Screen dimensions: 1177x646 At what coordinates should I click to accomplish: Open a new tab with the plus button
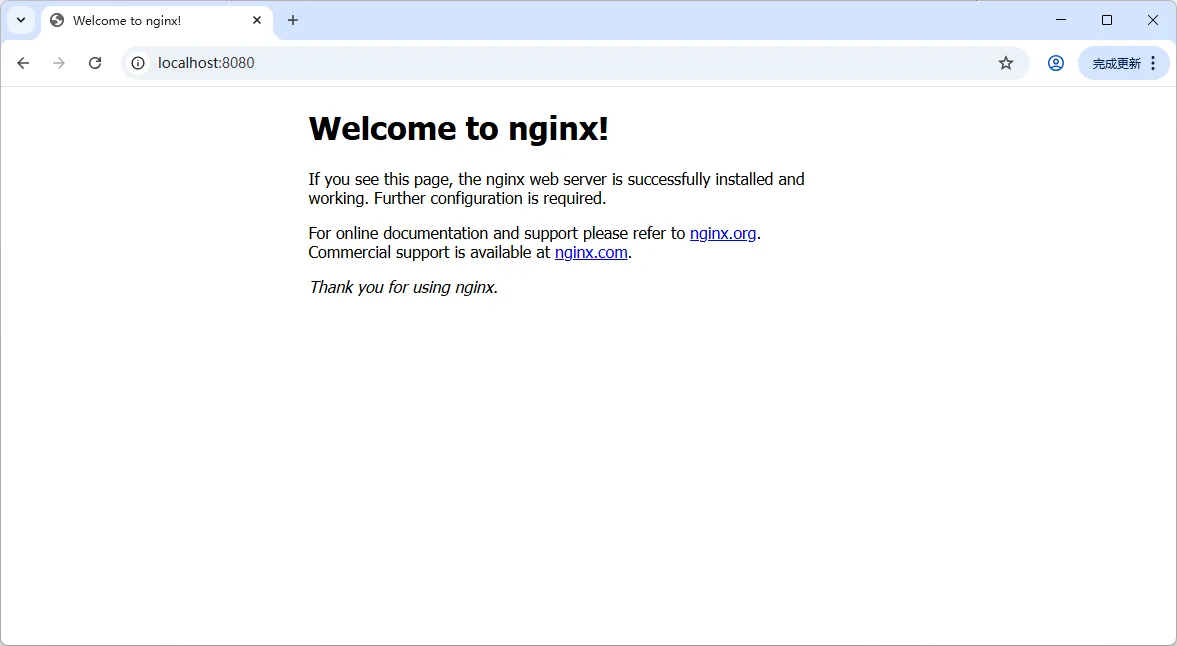tap(293, 20)
